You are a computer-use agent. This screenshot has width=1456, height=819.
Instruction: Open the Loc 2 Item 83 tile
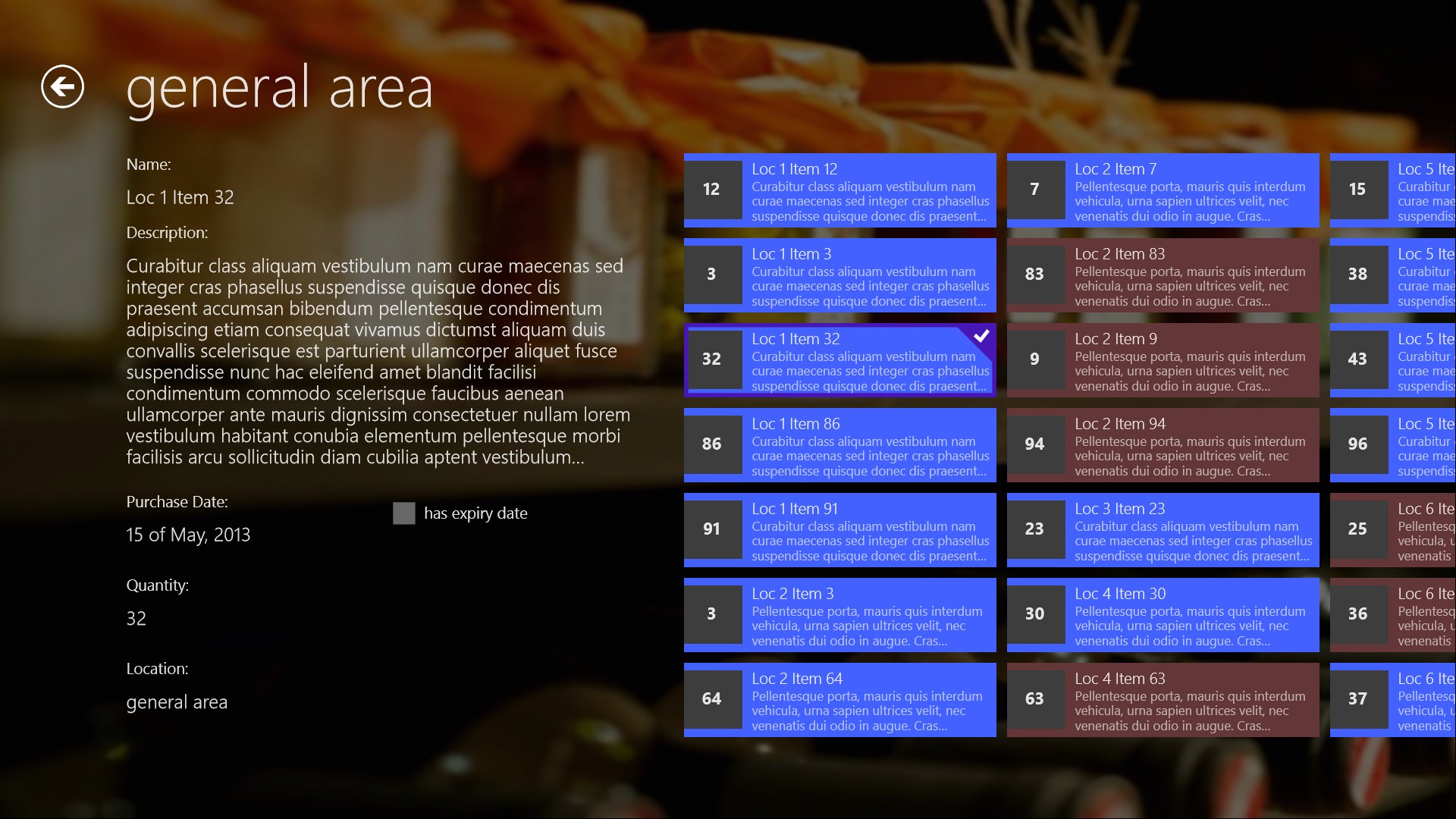1163,275
